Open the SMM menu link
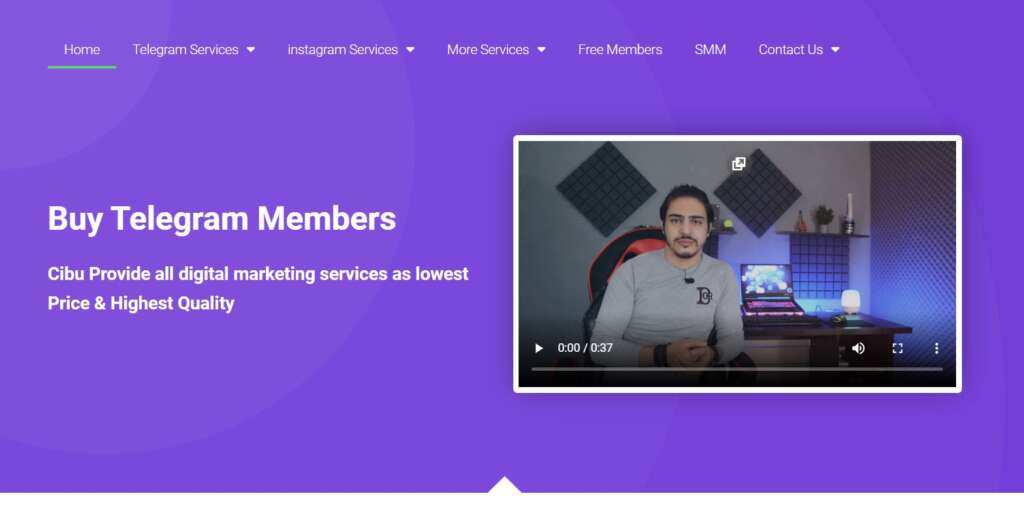The height and width of the screenshot is (515, 1024). pyautogui.click(x=710, y=50)
